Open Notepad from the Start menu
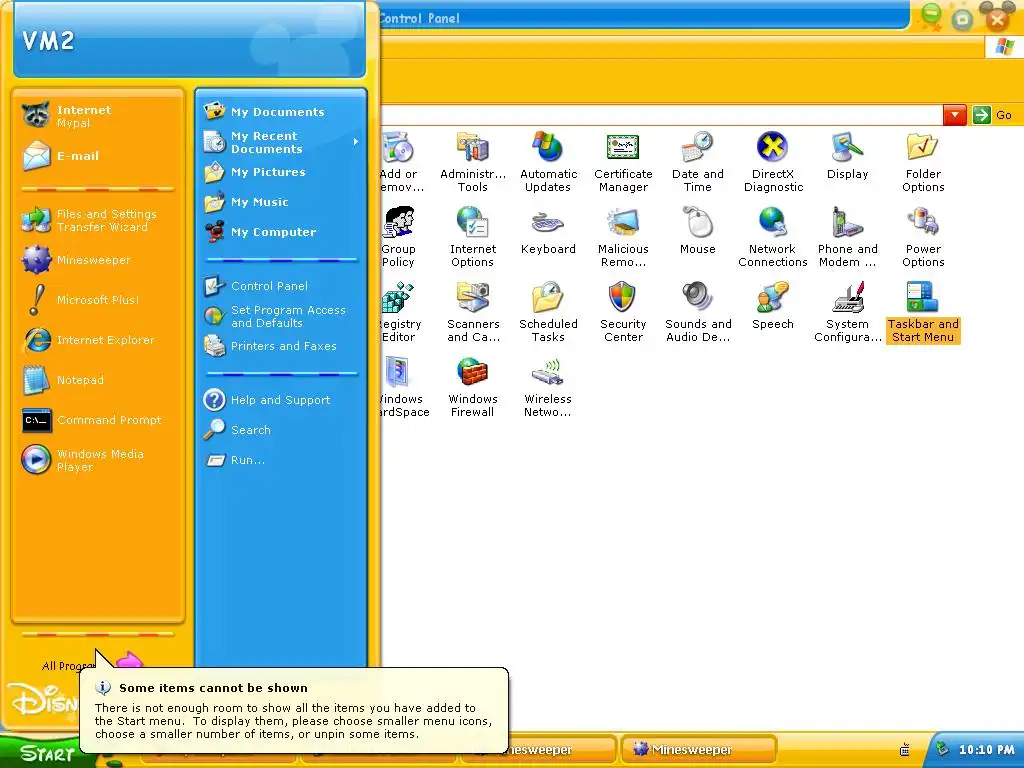Image resolution: width=1024 pixels, height=768 pixels. (x=98, y=379)
